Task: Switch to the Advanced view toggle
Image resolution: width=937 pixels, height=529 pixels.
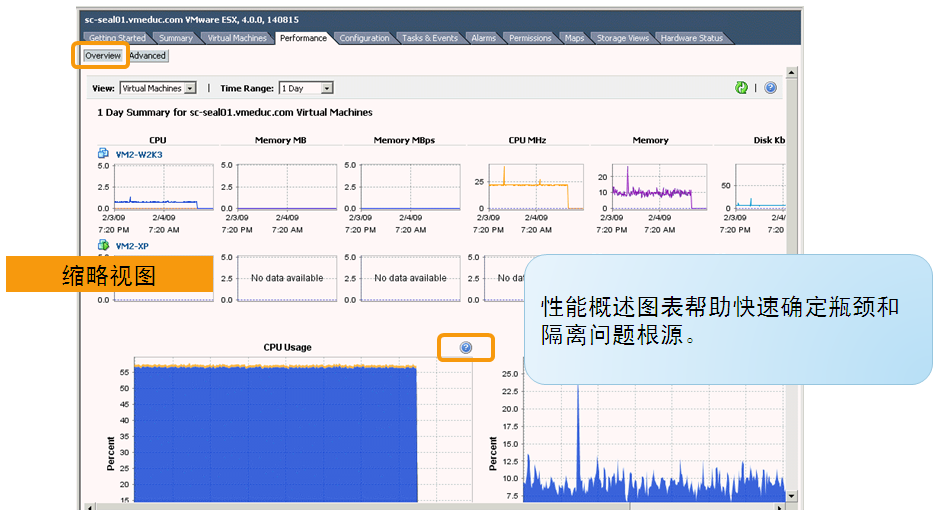Action: [x=148, y=56]
